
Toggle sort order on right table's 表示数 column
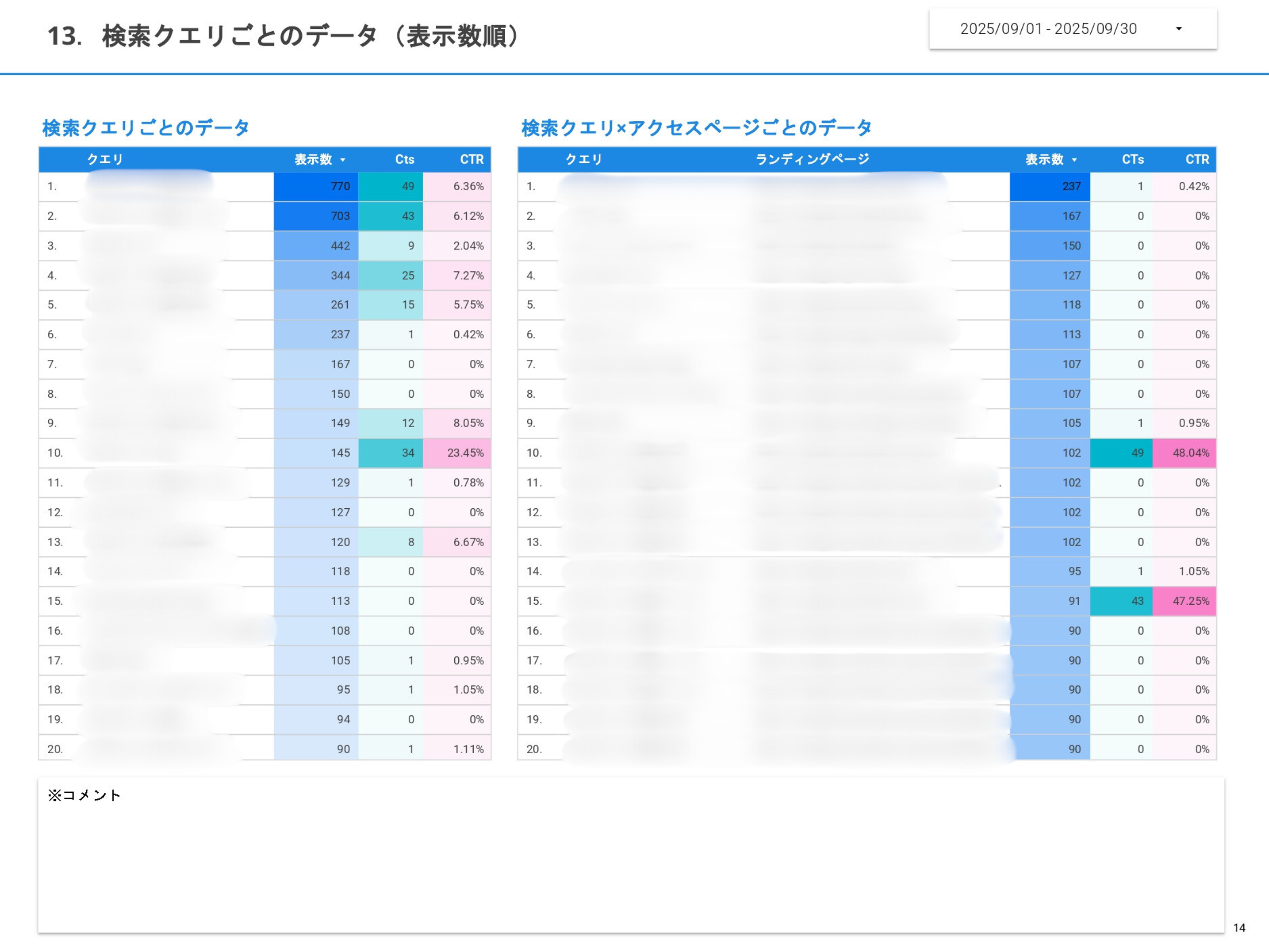point(1077,160)
